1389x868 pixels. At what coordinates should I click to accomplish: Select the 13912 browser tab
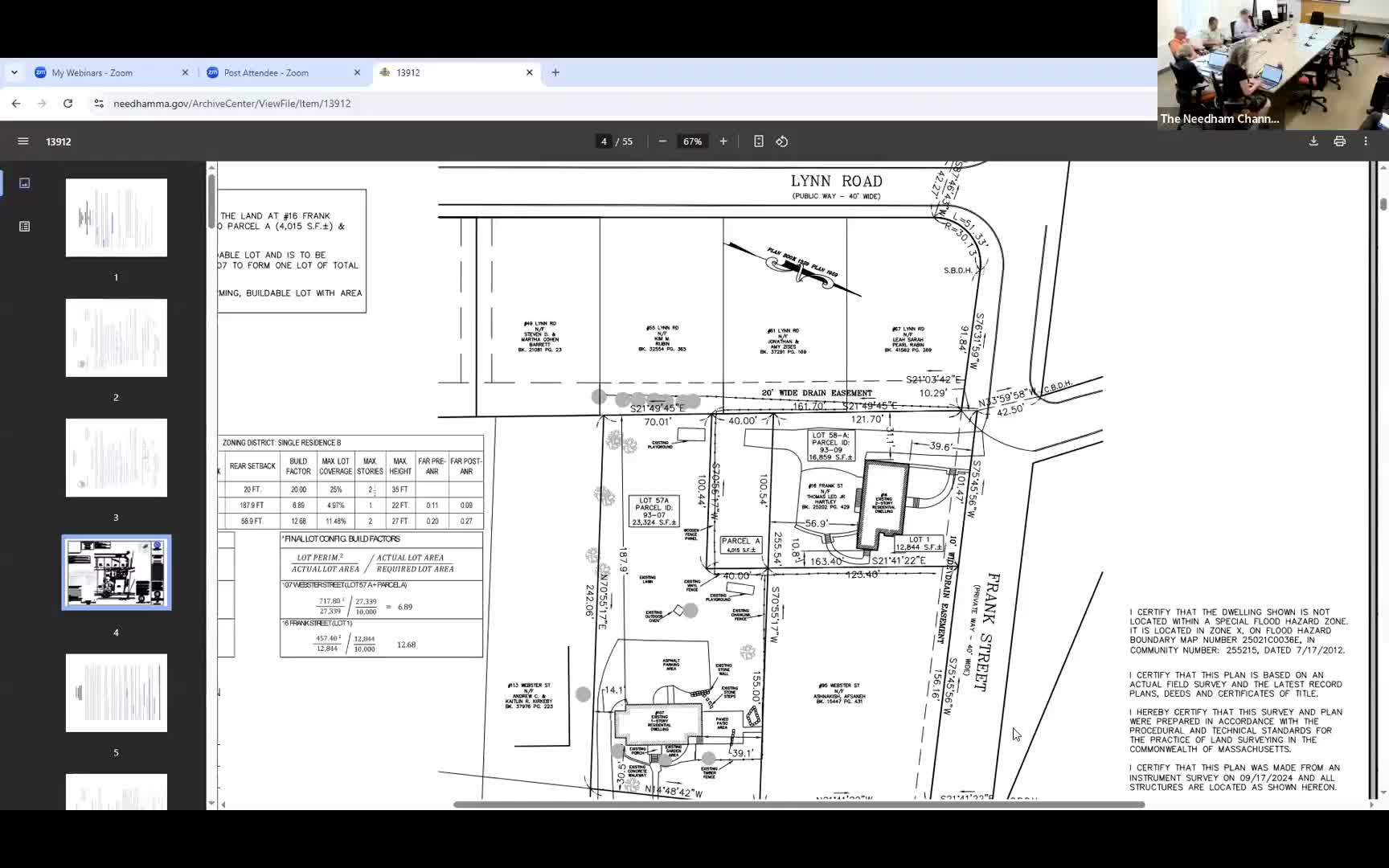coord(456,72)
